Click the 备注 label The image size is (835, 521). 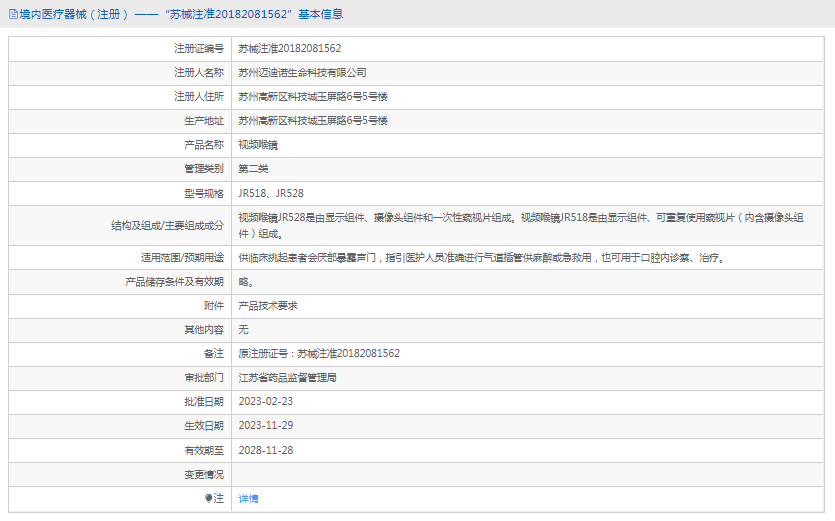pos(214,354)
